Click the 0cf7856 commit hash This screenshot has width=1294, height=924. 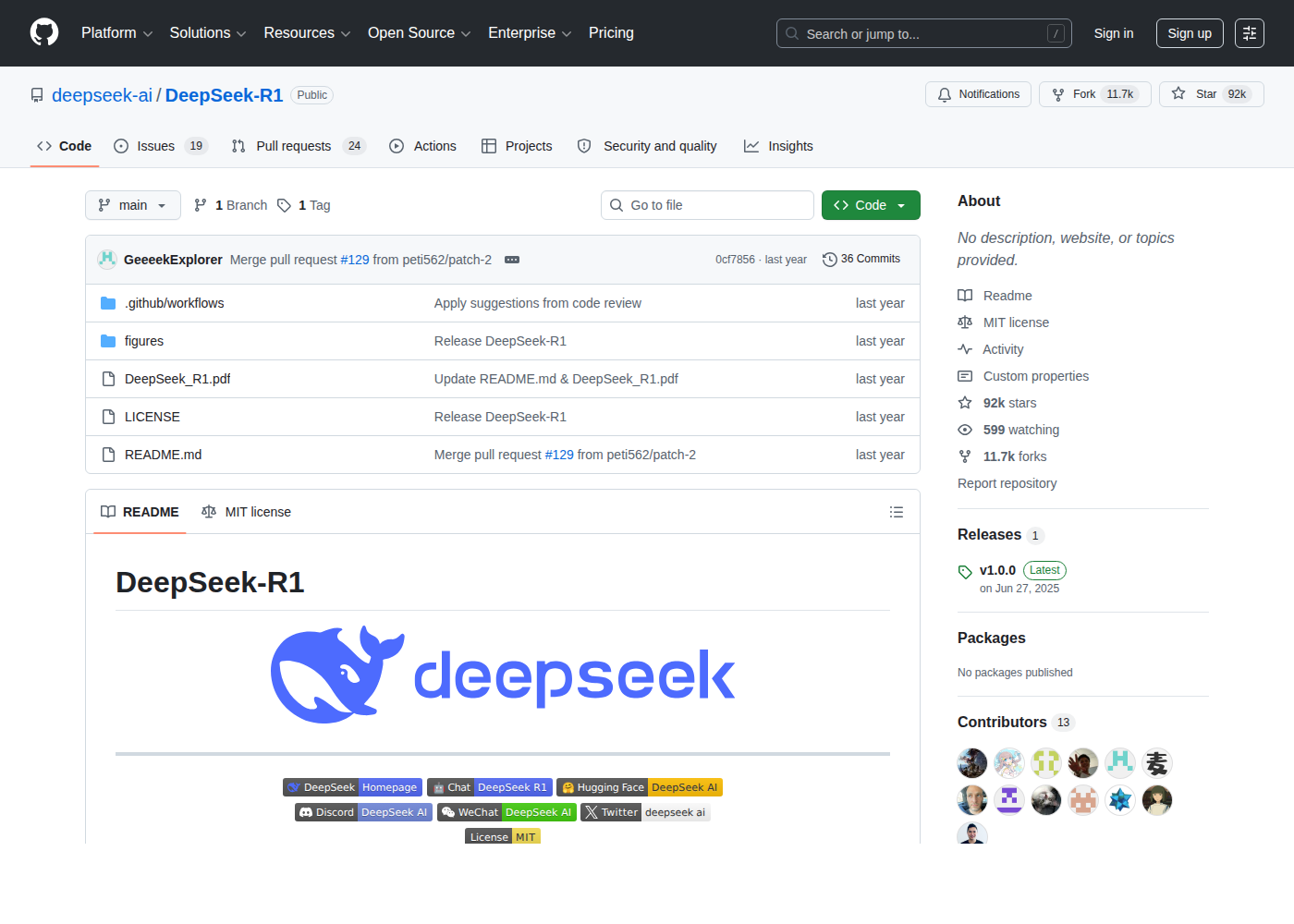(735, 260)
